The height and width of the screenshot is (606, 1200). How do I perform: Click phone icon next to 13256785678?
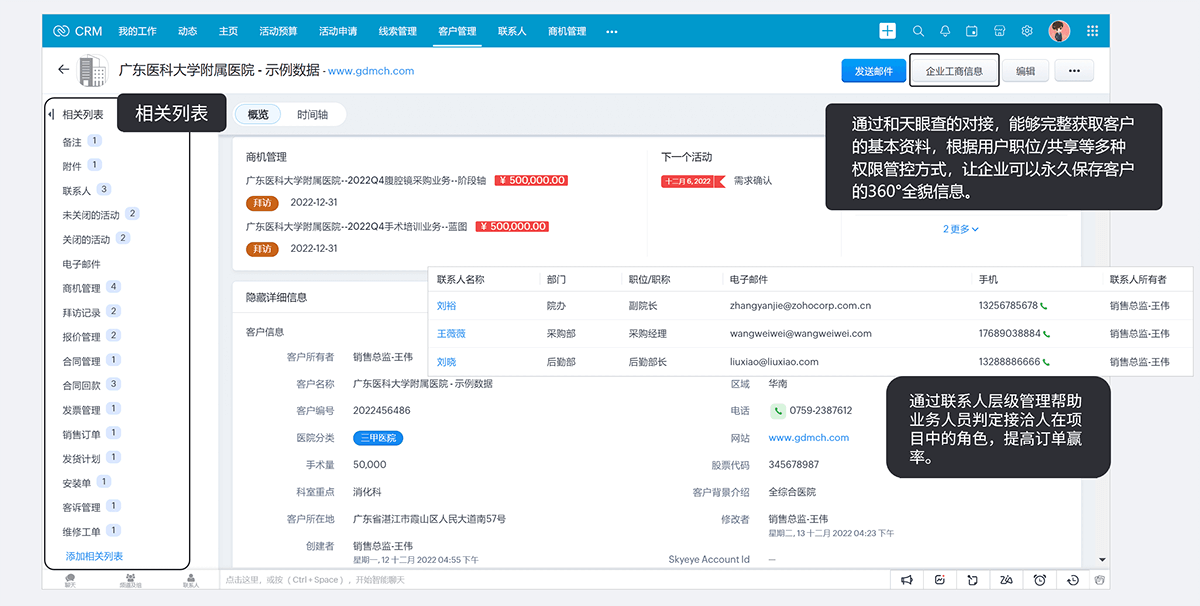1044,306
